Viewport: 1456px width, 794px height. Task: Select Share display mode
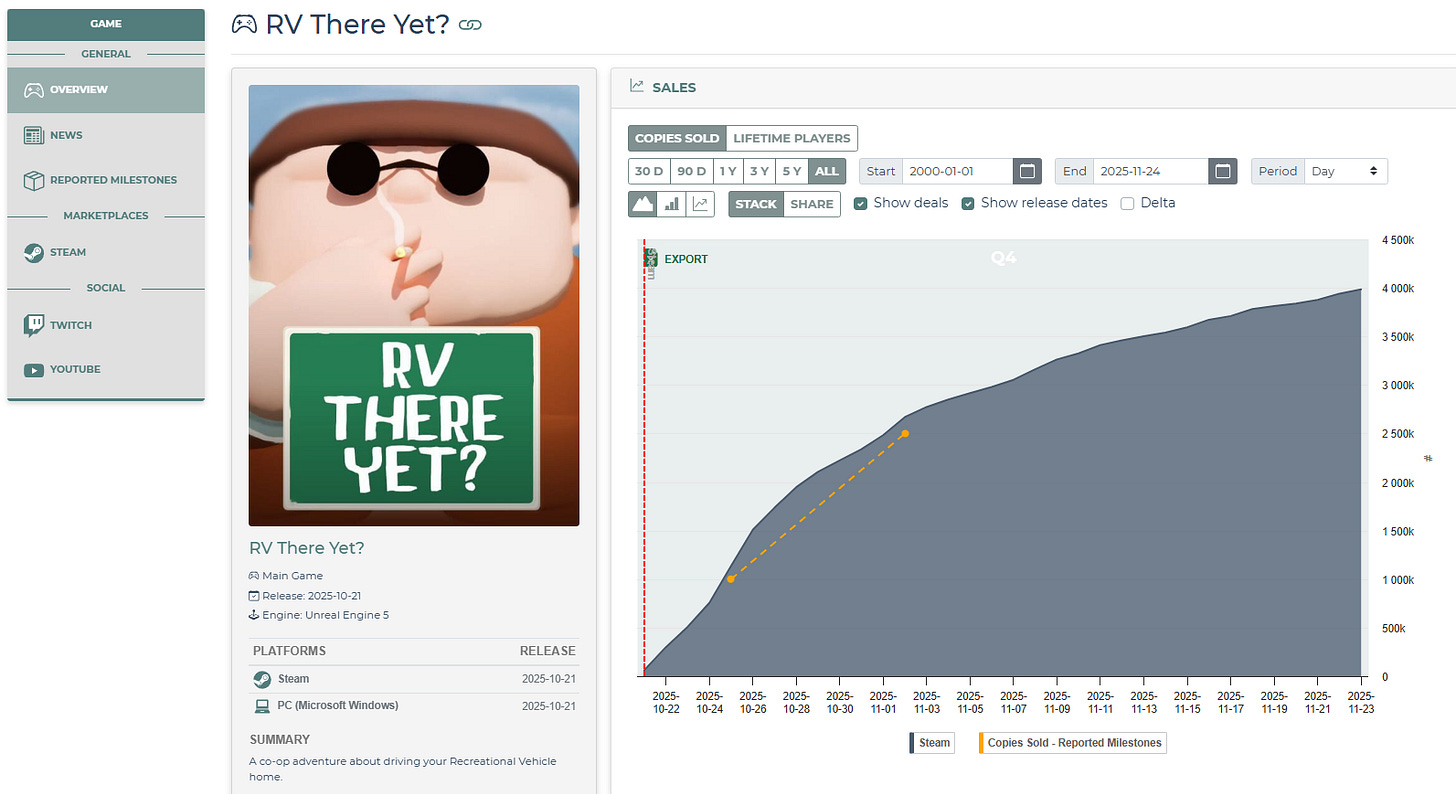coord(812,204)
